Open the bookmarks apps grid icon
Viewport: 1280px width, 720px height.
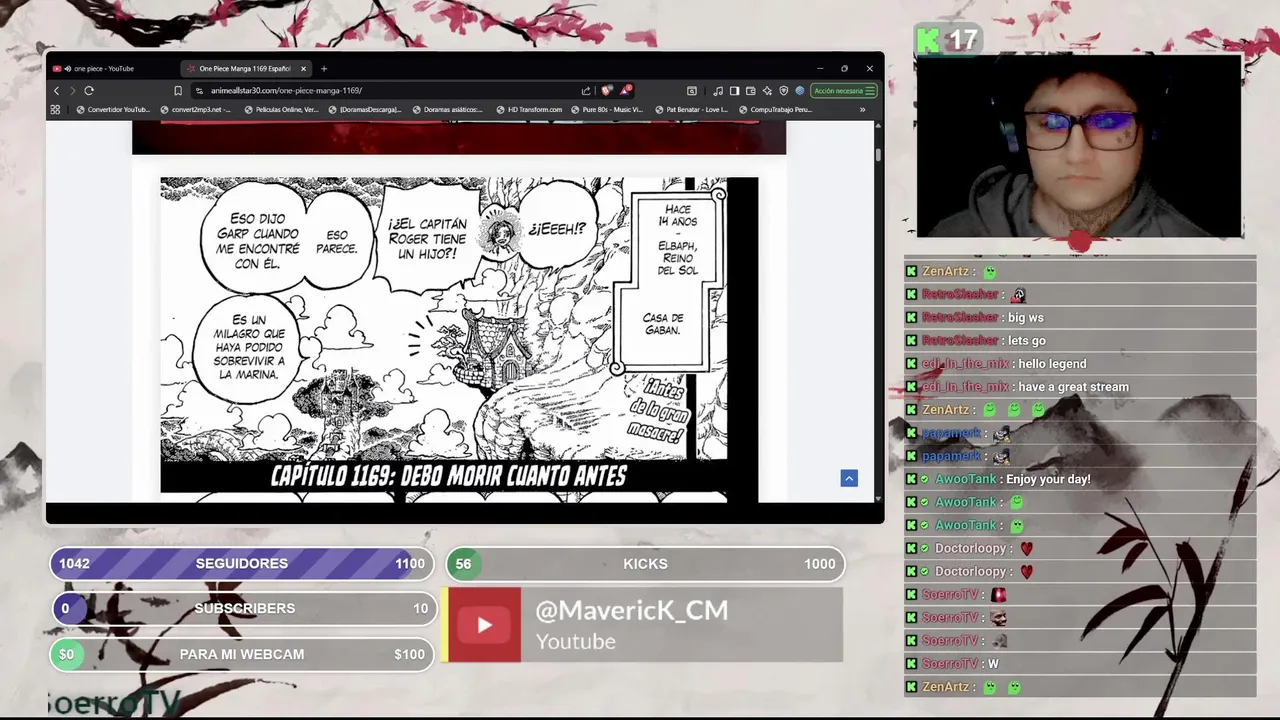coord(55,110)
